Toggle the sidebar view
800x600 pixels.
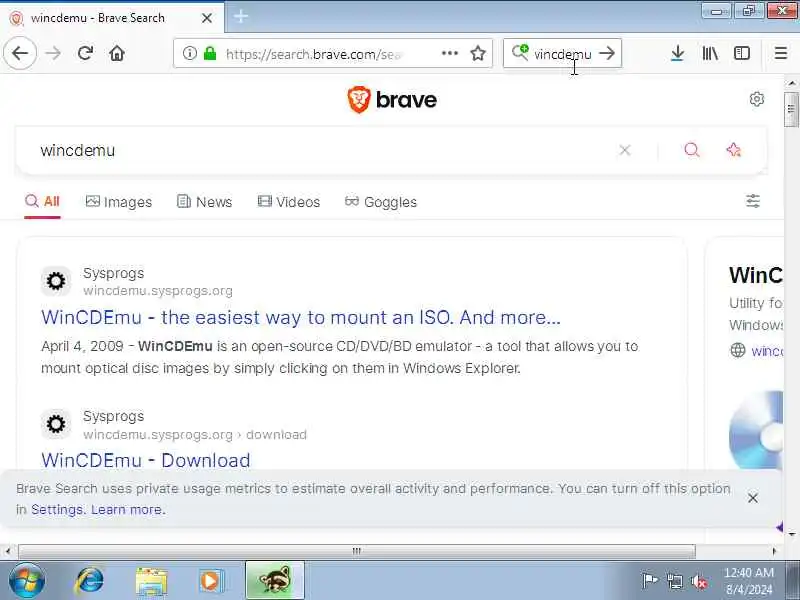coord(742,53)
